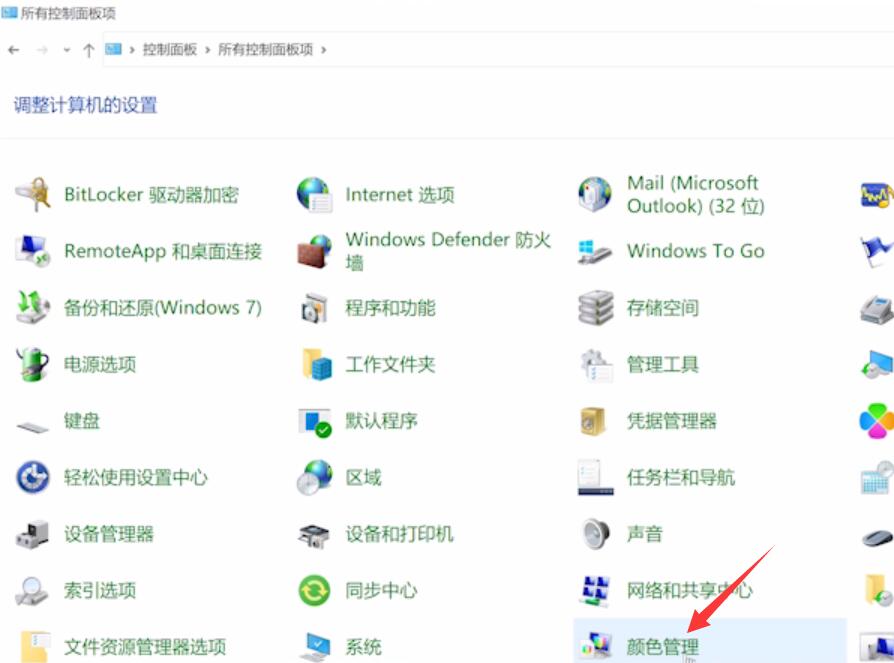
Task: Click the Windows To Go icon
Action: pos(595,251)
